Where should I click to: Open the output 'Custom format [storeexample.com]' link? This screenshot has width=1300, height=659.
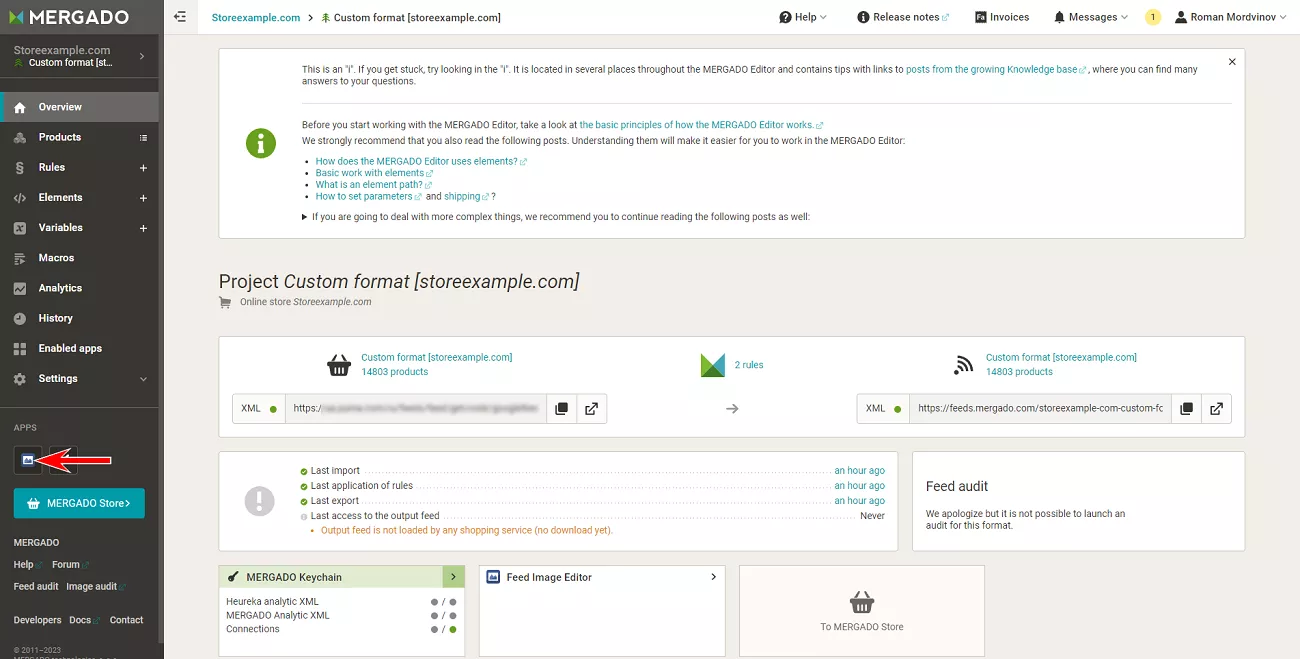[x=1061, y=357]
